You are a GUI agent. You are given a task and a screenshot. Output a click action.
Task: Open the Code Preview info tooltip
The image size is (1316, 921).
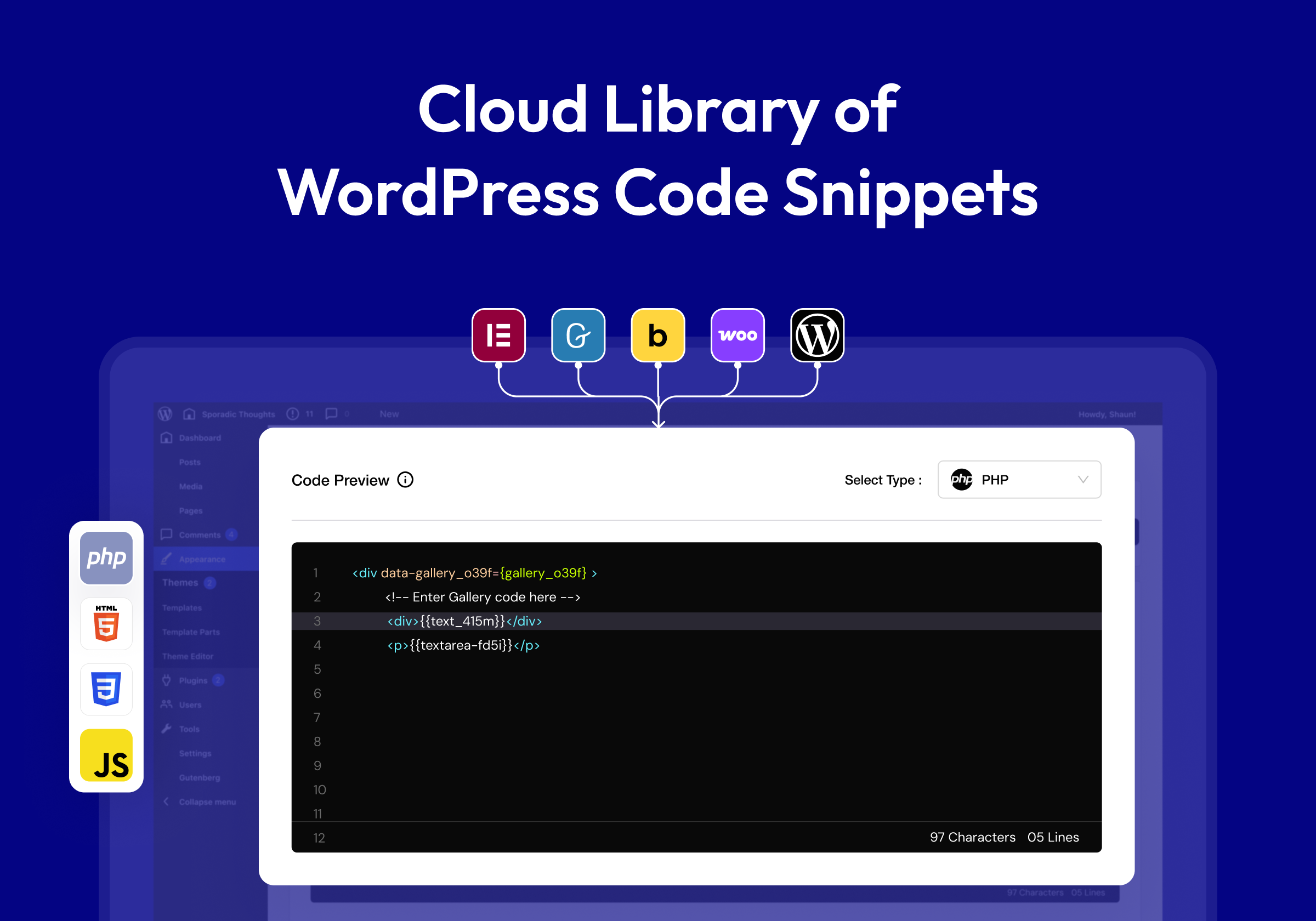(405, 480)
